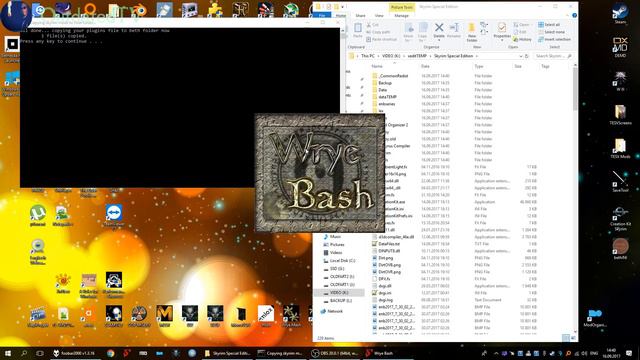Expand the Delete button dropdown arrow
The image size is (640, 360).
click(439, 40)
